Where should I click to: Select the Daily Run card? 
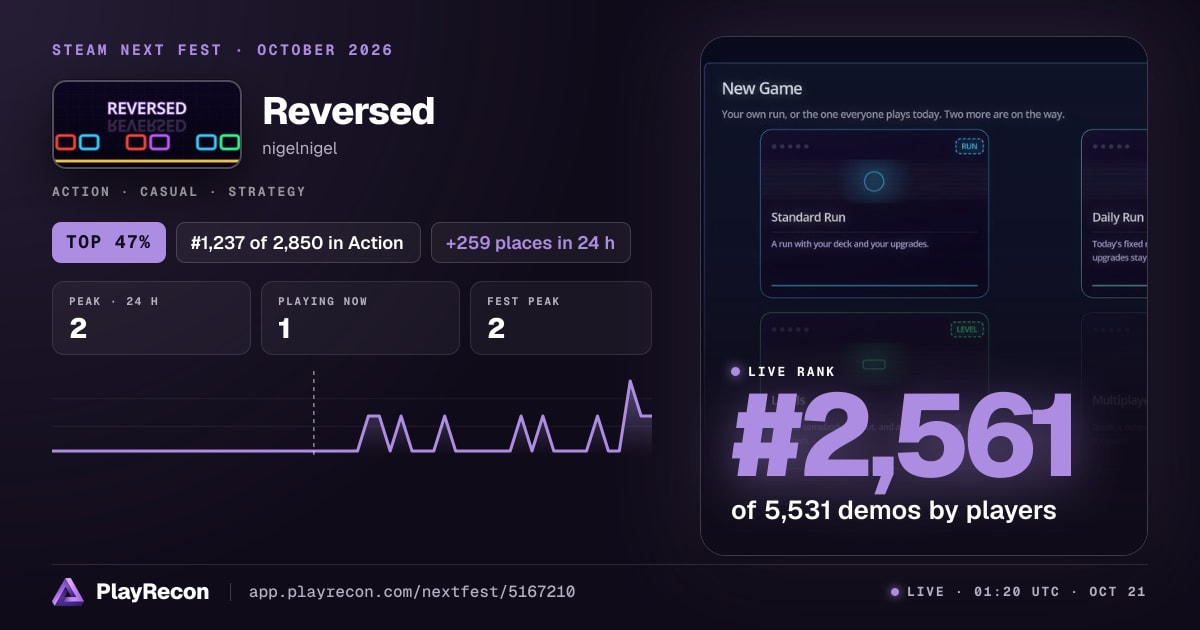1114,213
